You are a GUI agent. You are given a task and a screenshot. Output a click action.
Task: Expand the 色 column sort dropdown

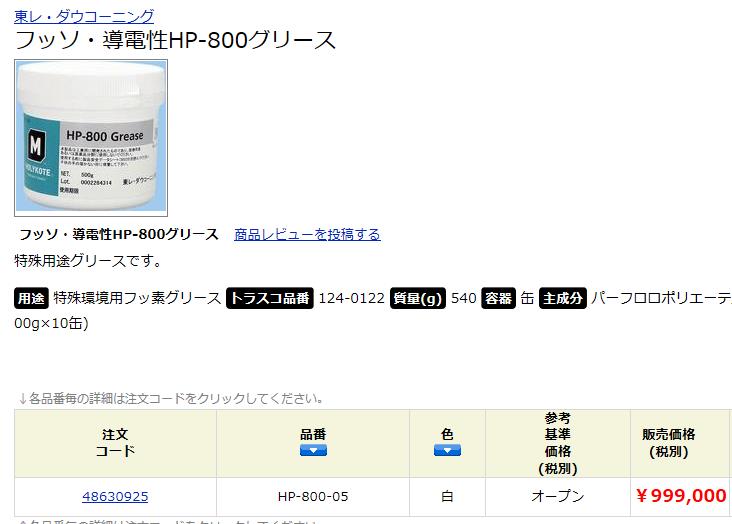(447, 450)
